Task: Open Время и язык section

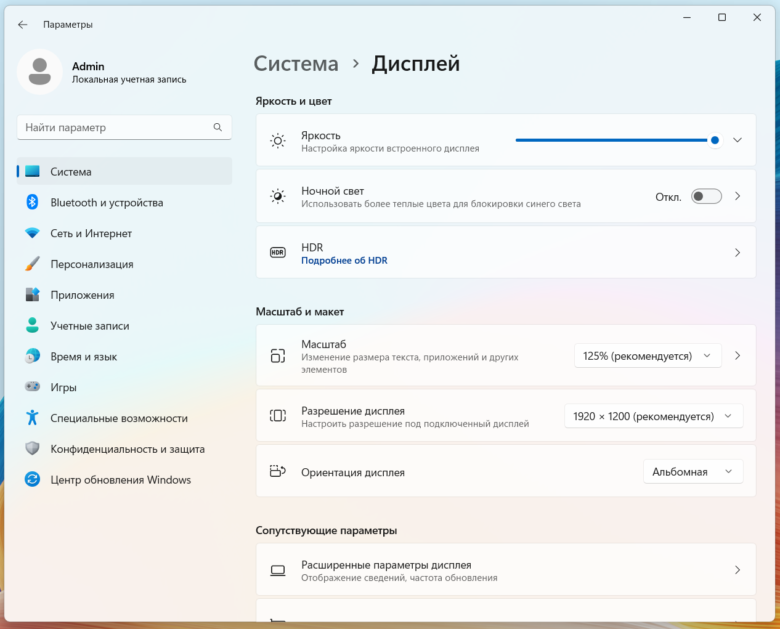Action: [x=124, y=356]
